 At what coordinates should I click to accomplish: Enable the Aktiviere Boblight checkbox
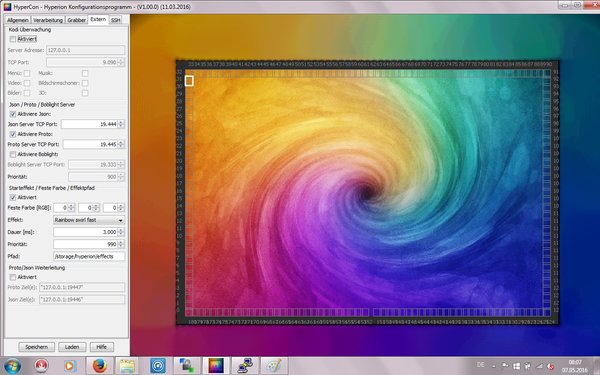point(13,154)
